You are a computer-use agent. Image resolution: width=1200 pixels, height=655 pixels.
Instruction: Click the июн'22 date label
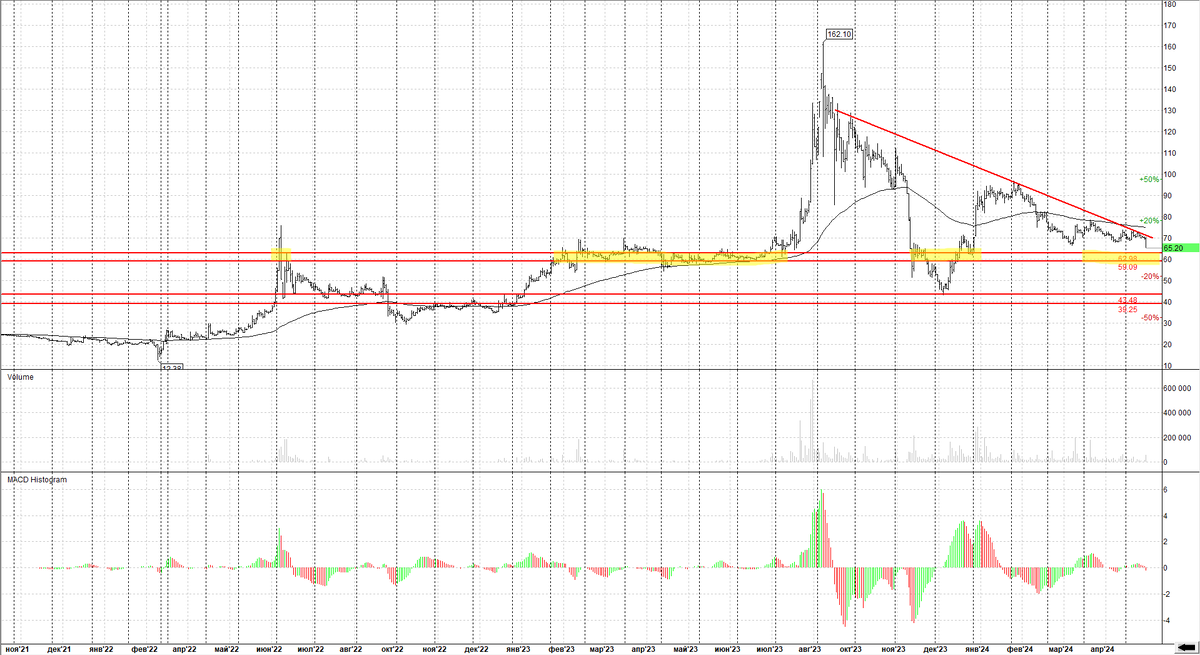pos(271,649)
